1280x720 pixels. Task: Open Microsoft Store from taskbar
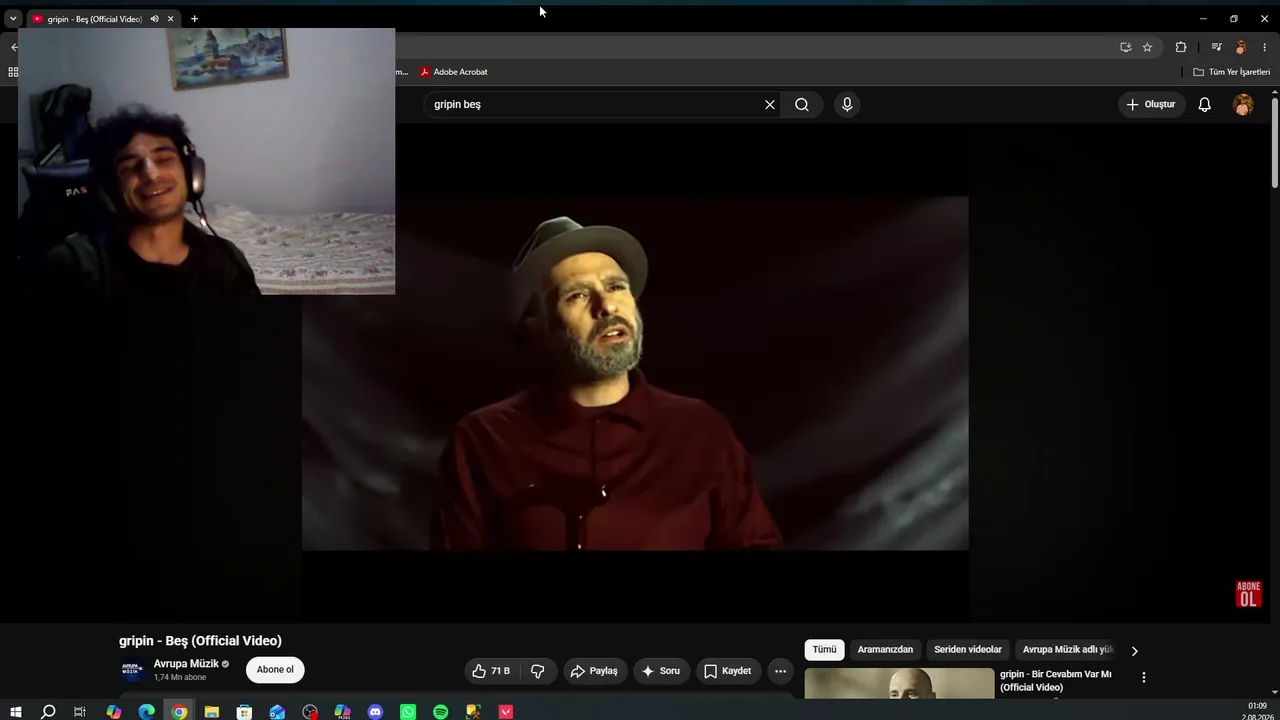pos(244,712)
